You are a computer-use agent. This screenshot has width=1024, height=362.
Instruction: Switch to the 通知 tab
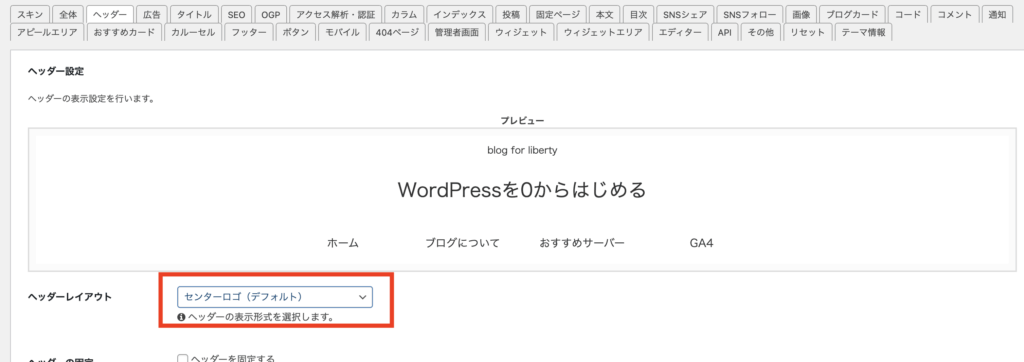point(997,14)
